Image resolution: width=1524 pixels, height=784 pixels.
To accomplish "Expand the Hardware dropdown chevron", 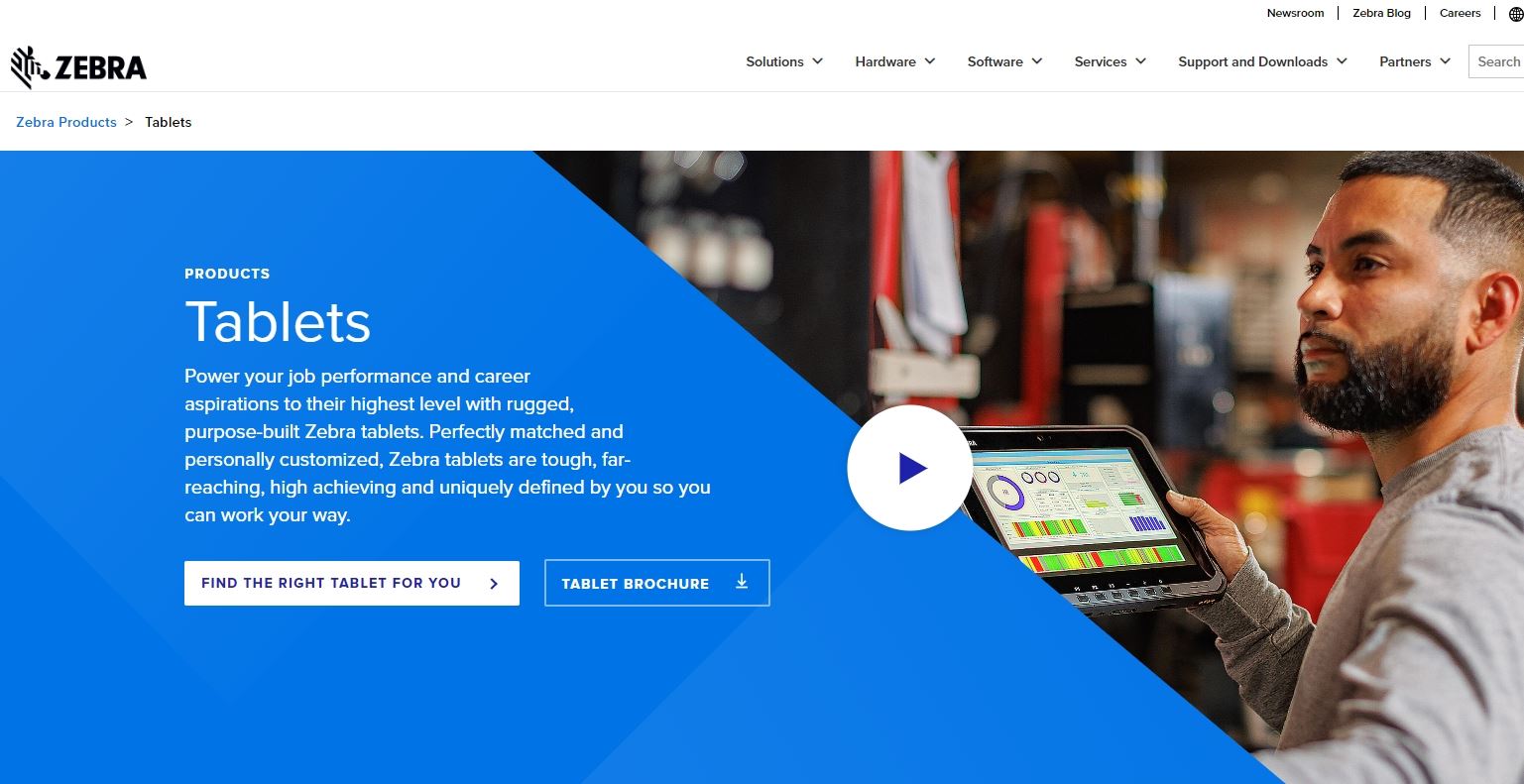I will point(930,61).
